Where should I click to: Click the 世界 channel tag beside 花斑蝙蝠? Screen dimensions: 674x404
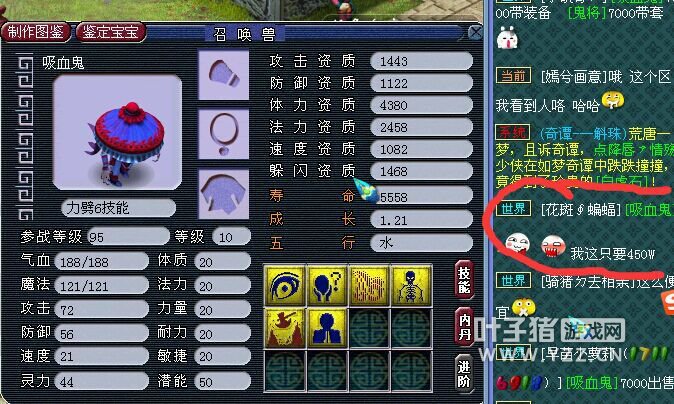513,209
